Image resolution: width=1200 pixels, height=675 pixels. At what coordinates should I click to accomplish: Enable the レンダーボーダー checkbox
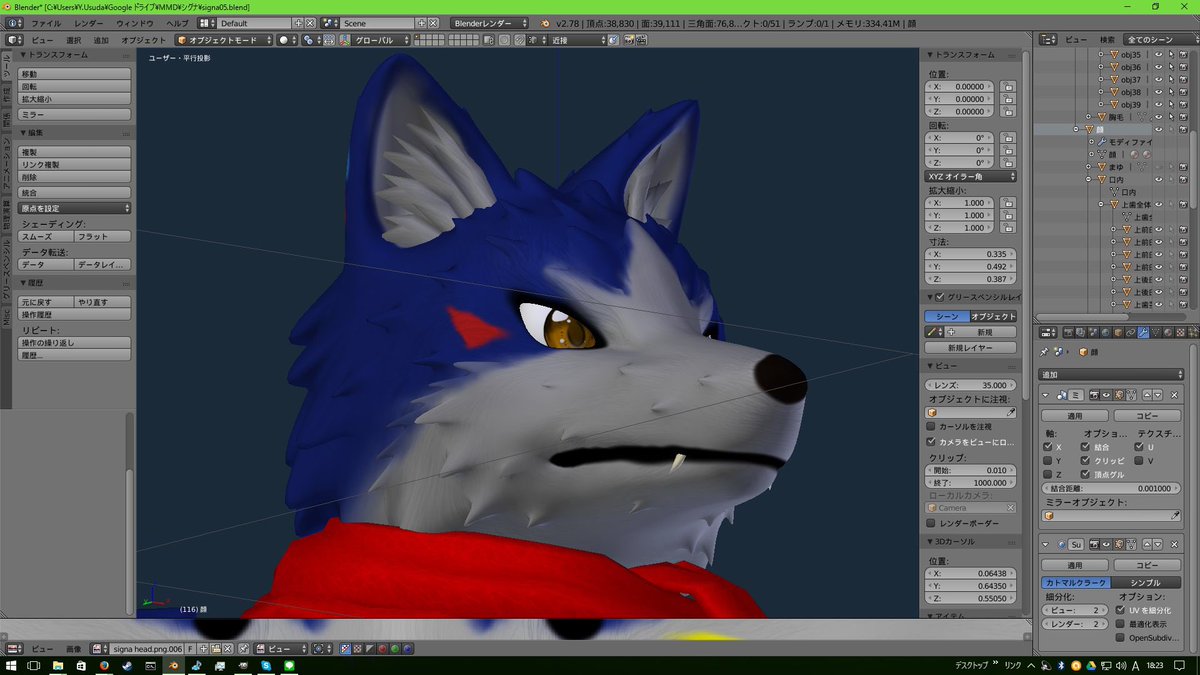point(931,522)
